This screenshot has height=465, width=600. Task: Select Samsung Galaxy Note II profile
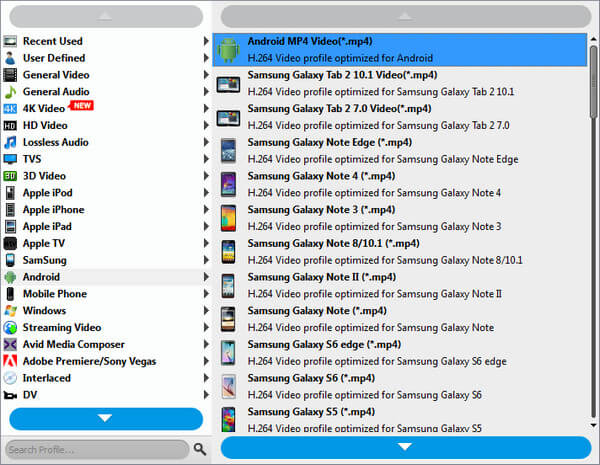click(400, 286)
